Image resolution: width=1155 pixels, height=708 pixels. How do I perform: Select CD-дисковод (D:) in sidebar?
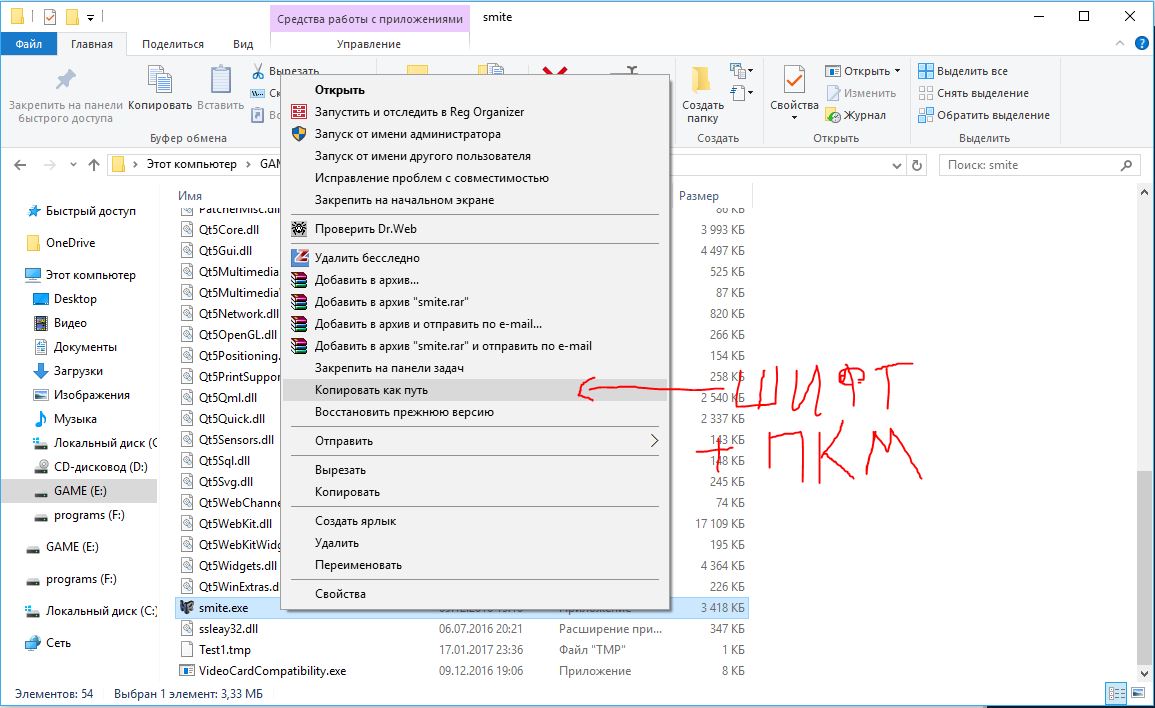(100, 466)
